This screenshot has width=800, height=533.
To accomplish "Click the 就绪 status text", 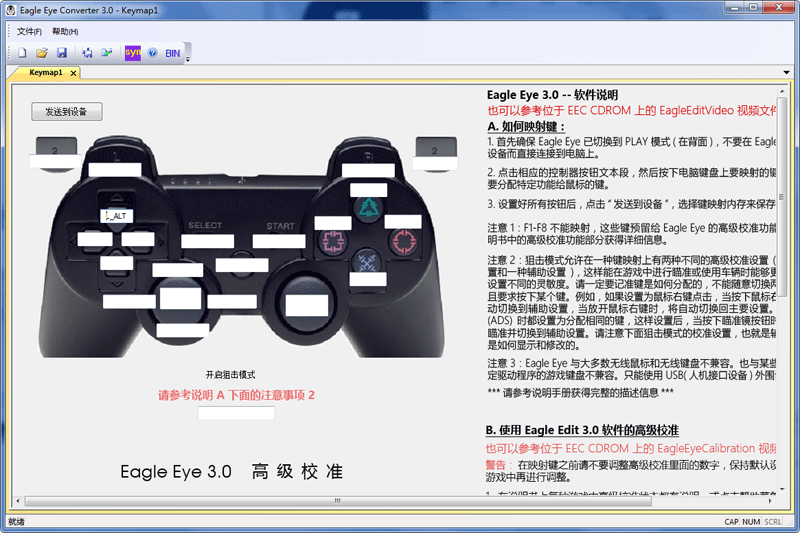I will click(16, 522).
